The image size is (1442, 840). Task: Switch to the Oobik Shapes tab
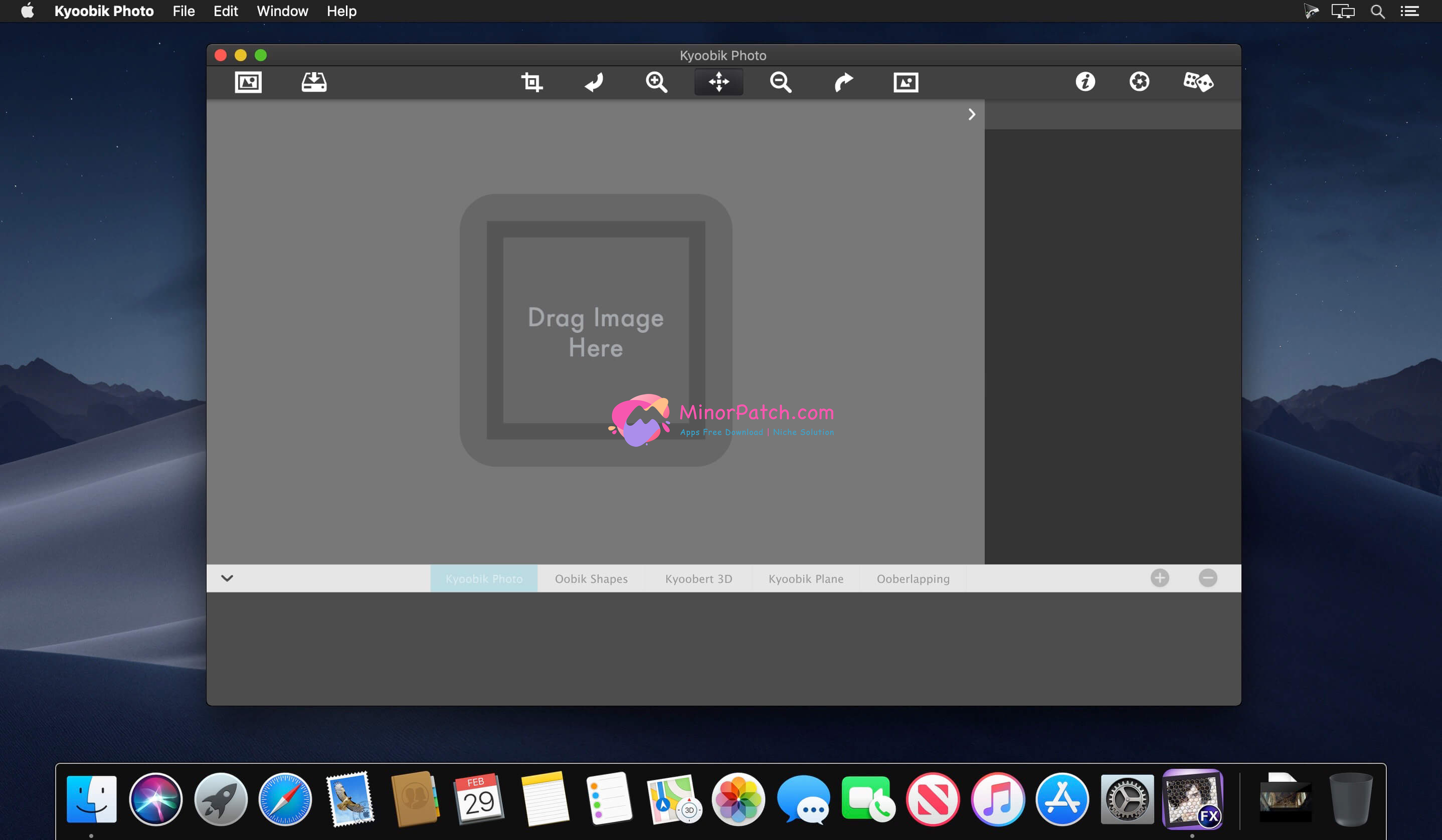(x=591, y=578)
